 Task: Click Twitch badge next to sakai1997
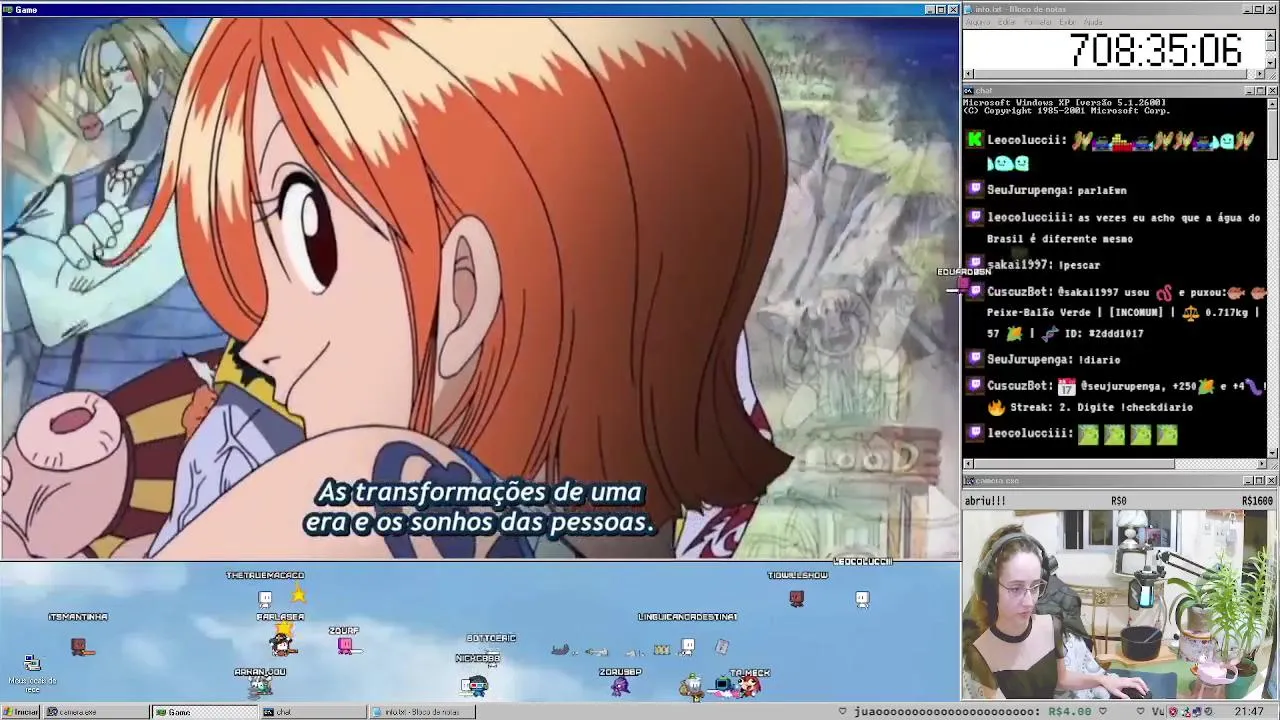click(x=976, y=263)
